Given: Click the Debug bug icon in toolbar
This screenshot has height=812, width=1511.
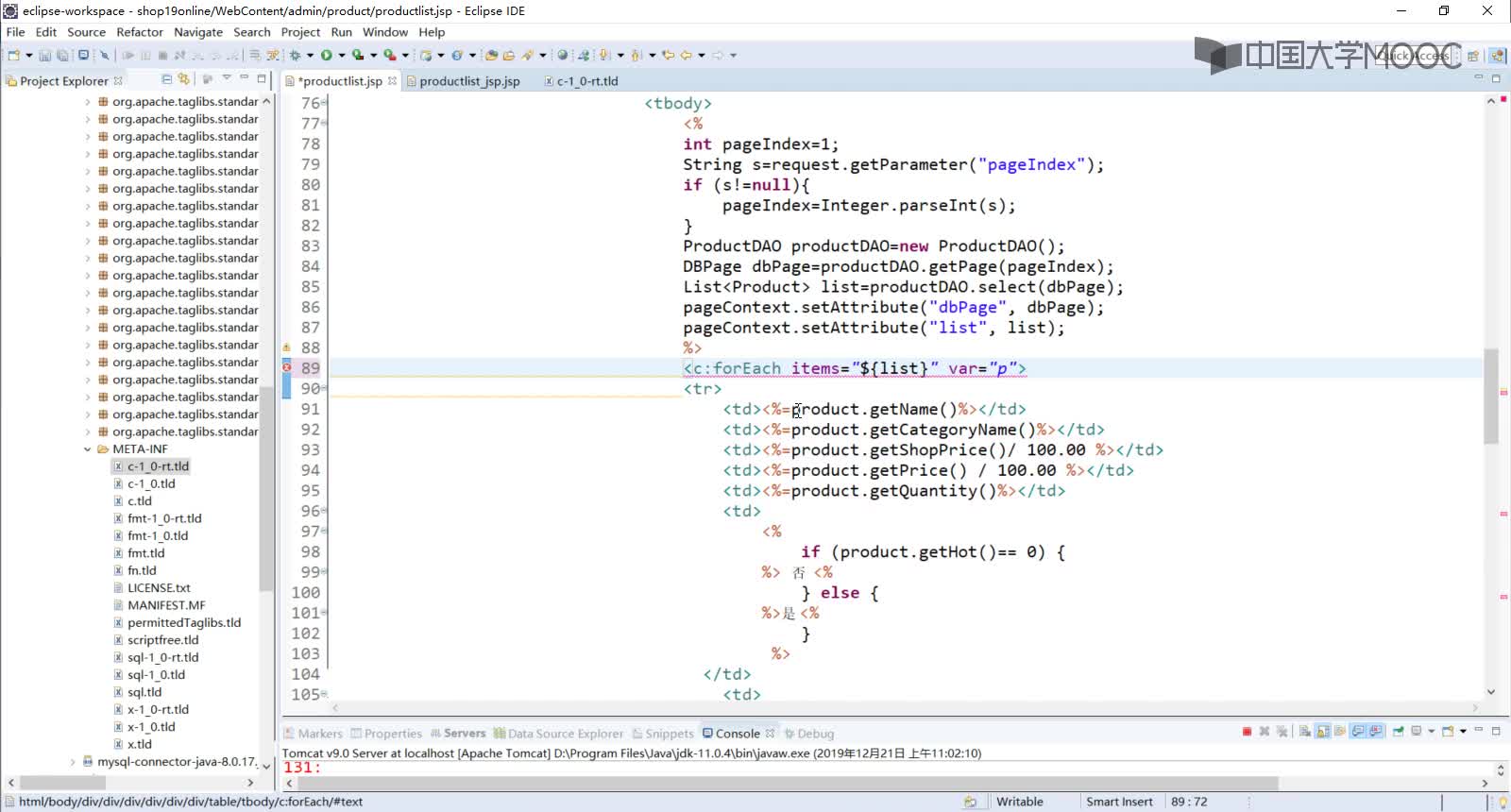Looking at the screenshot, I should (295, 55).
